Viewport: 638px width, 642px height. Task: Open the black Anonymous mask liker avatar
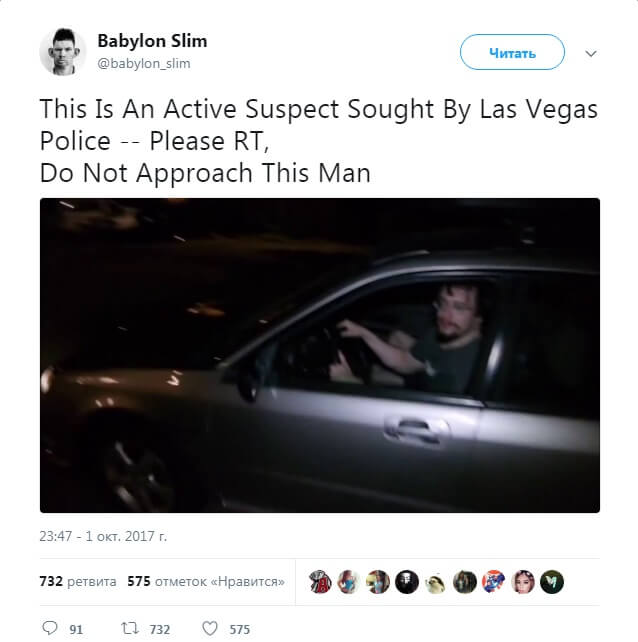coord(407,581)
